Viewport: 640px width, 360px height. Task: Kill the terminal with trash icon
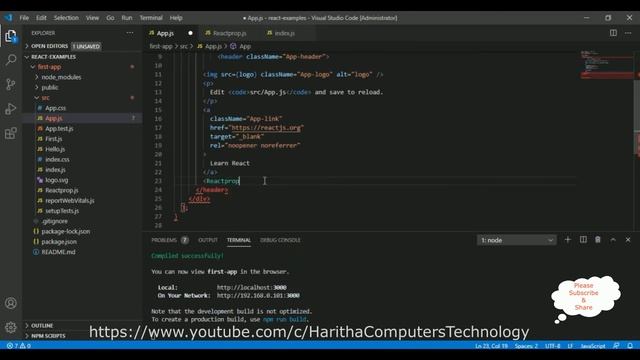coord(598,240)
